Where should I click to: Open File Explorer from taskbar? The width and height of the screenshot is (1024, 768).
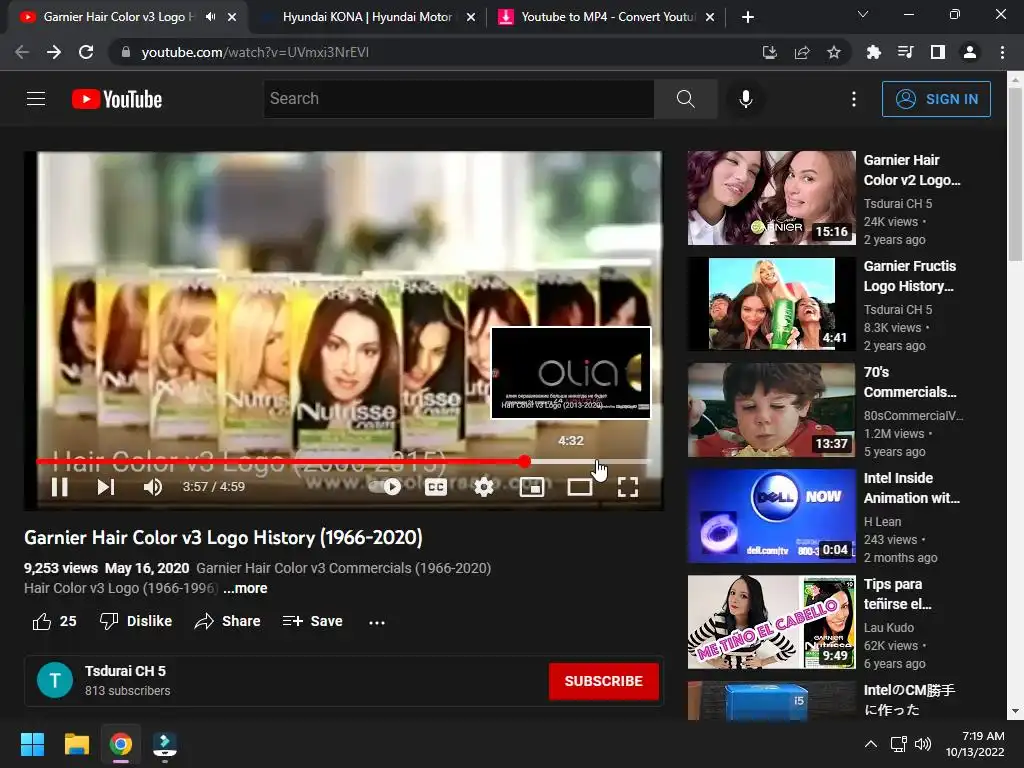click(x=76, y=744)
